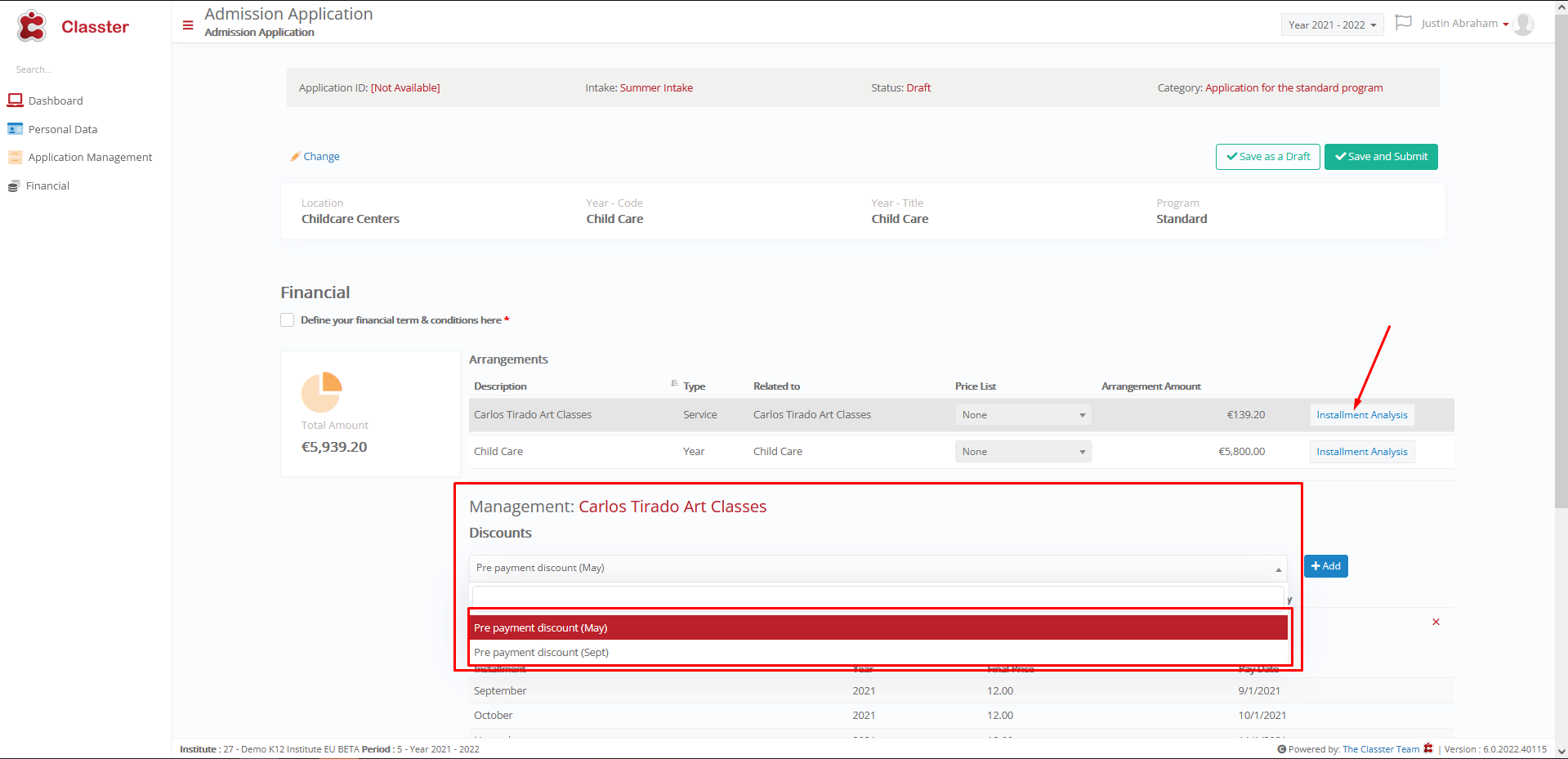This screenshot has height=759, width=1568.
Task: Sort arrangements by Description sort icon
Action: point(674,383)
